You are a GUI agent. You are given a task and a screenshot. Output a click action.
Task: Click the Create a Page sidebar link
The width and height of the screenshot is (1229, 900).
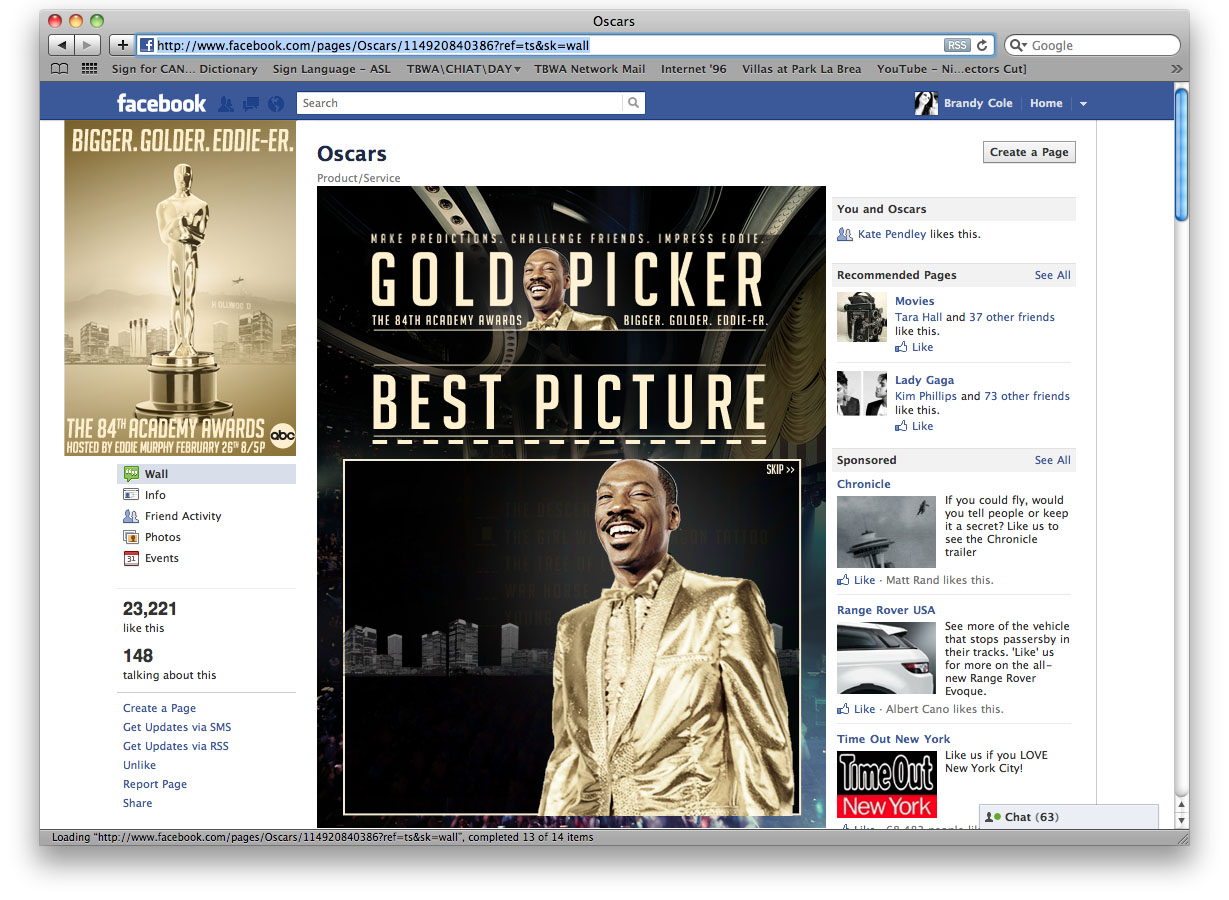pyautogui.click(x=159, y=708)
